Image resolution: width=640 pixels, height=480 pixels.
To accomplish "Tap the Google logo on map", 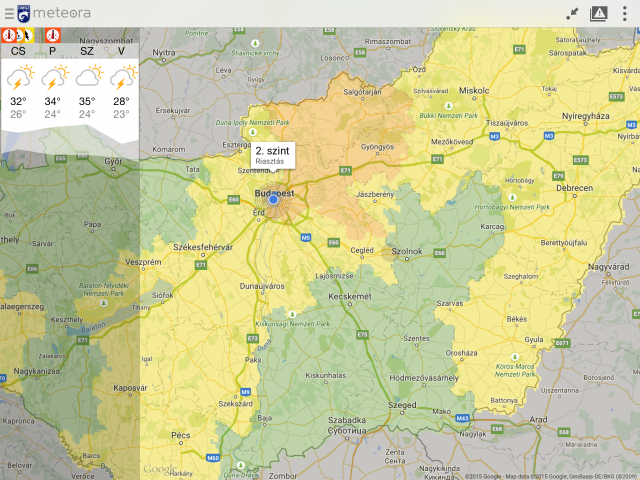I will (x=160, y=469).
